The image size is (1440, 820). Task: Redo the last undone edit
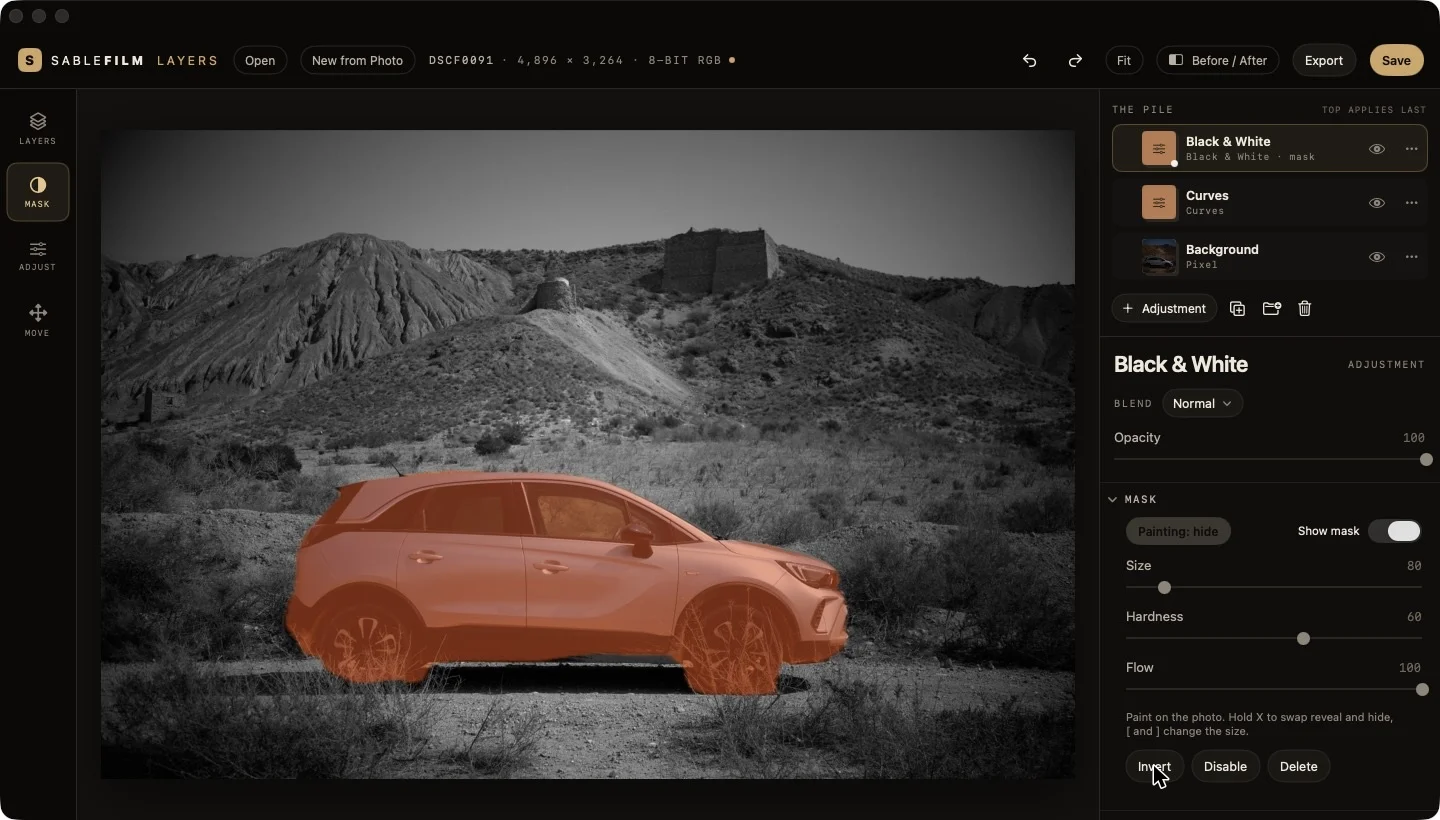point(1075,60)
